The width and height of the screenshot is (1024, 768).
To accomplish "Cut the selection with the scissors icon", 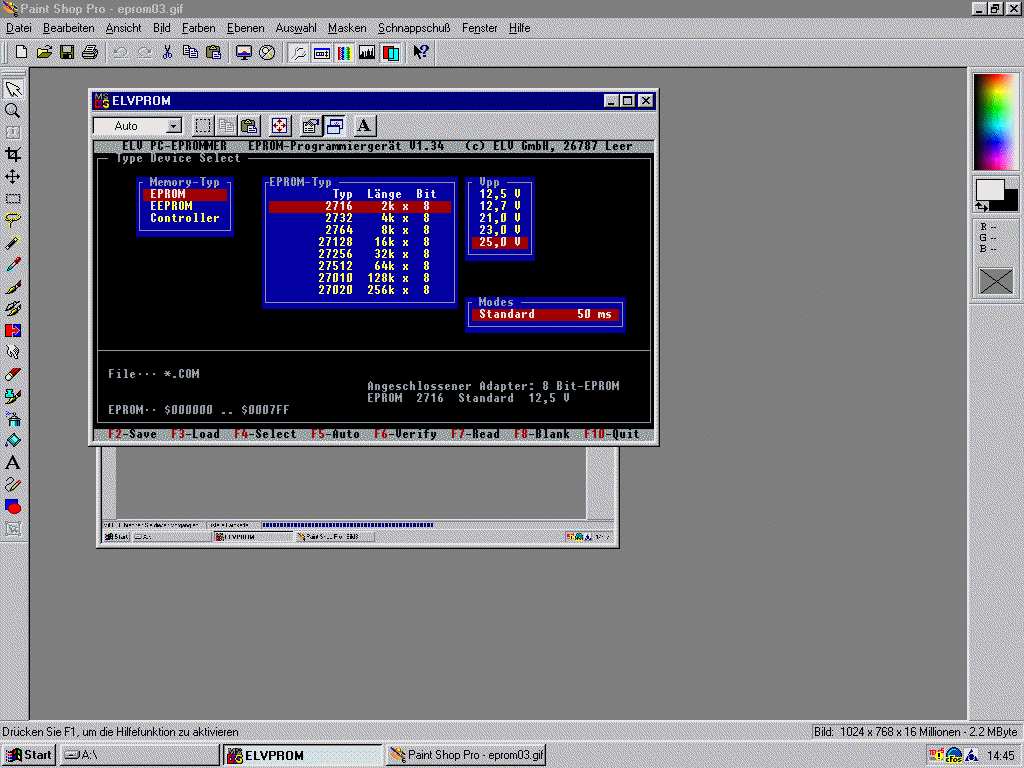I will click(x=167, y=52).
